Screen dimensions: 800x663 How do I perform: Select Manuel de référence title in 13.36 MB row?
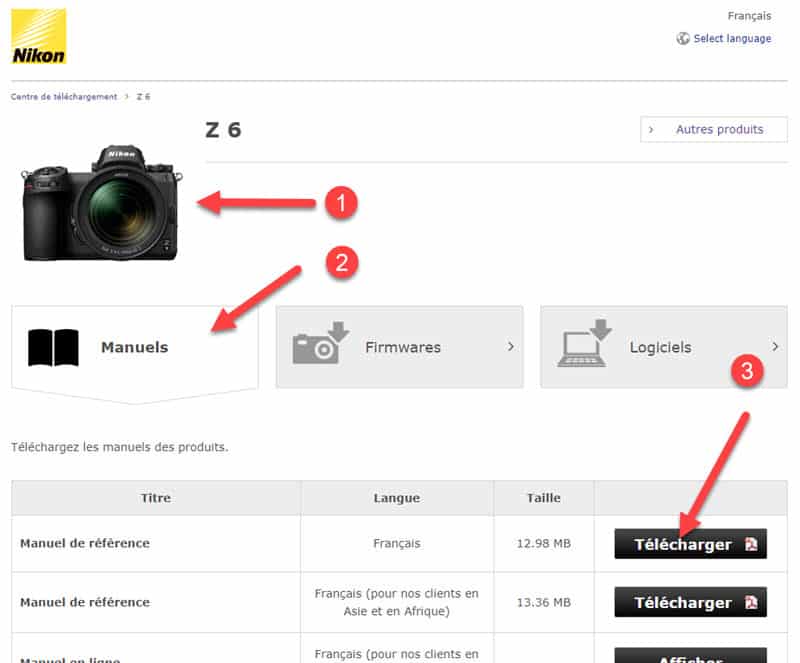pyautogui.click(x=85, y=602)
